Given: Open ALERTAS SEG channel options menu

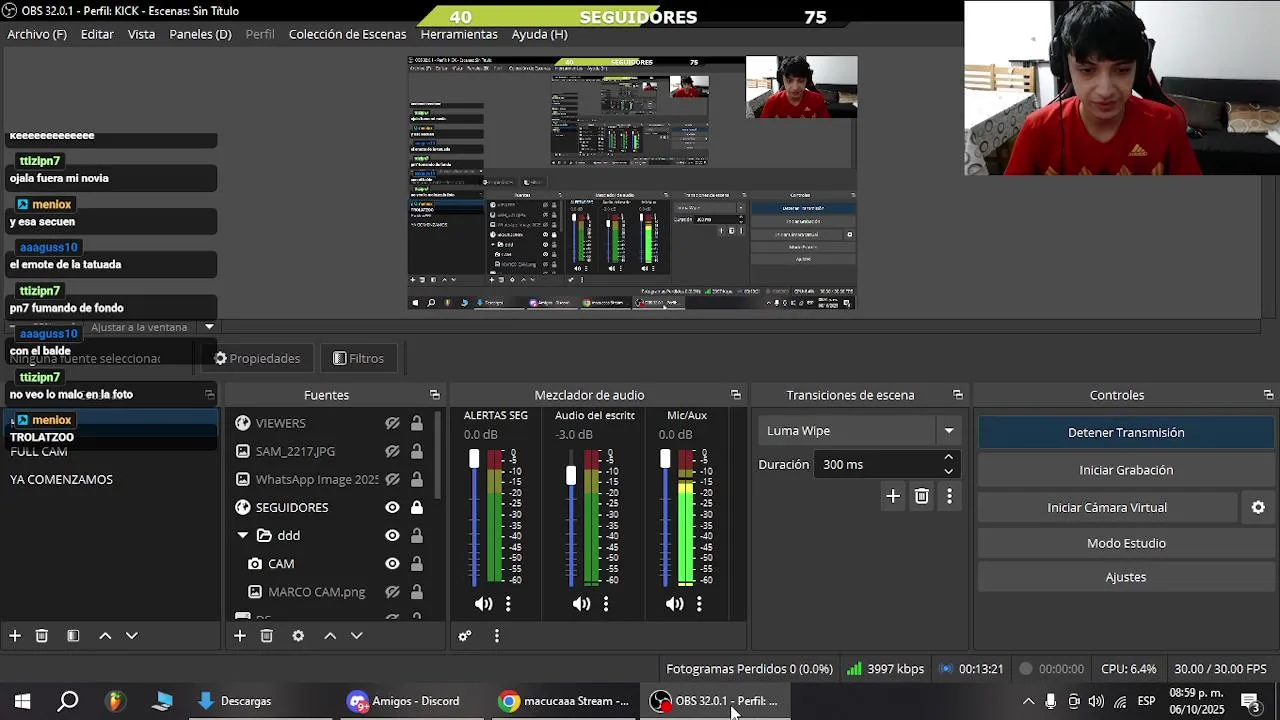Looking at the screenshot, I should [508, 604].
